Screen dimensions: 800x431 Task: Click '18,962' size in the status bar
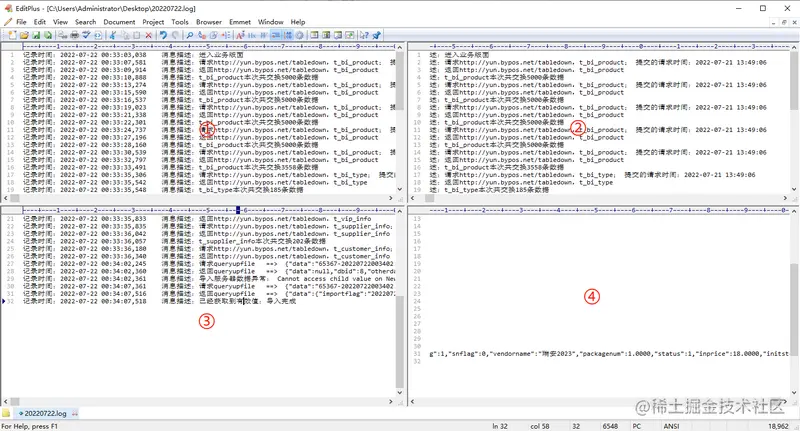click(x=778, y=426)
